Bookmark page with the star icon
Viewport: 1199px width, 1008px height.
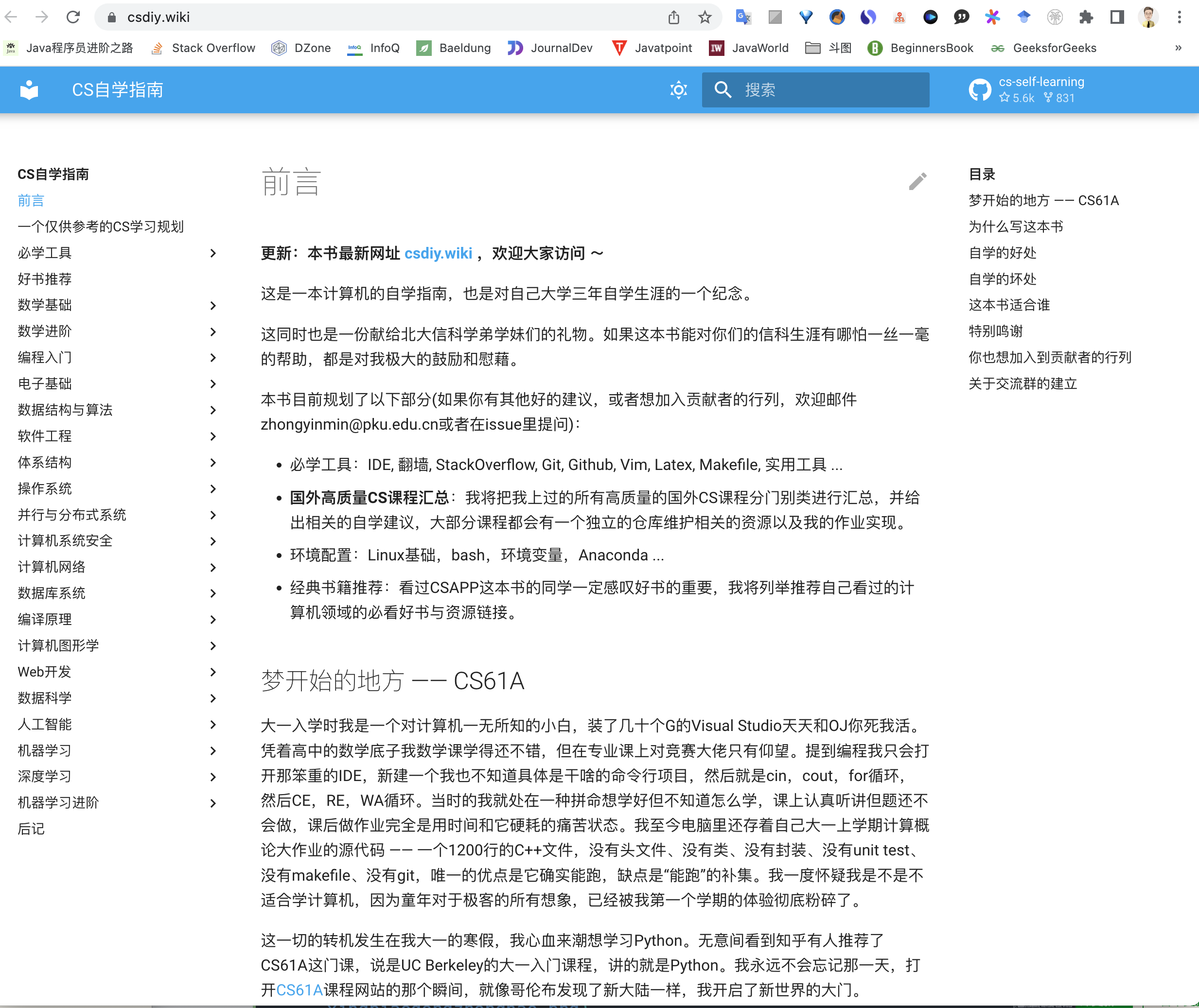click(705, 17)
